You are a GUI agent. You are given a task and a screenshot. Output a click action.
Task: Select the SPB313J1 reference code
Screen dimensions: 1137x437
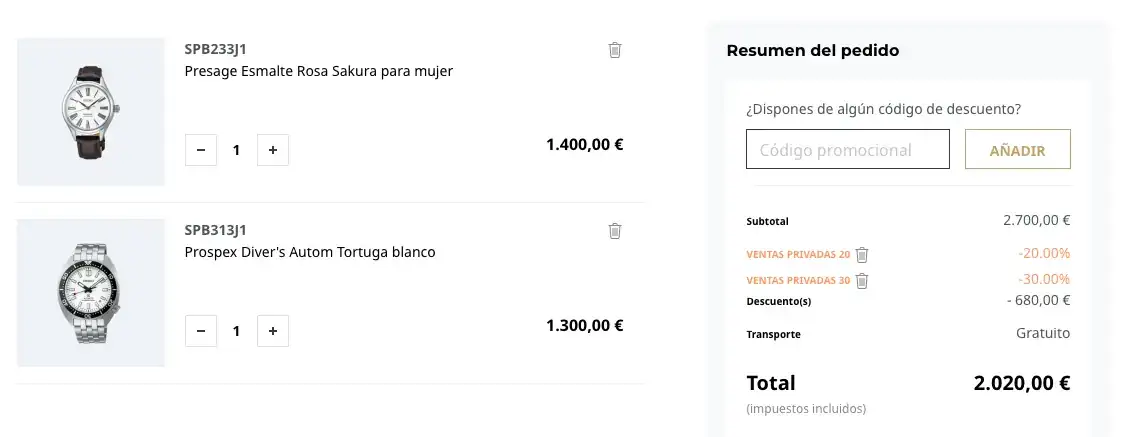coord(215,230)
